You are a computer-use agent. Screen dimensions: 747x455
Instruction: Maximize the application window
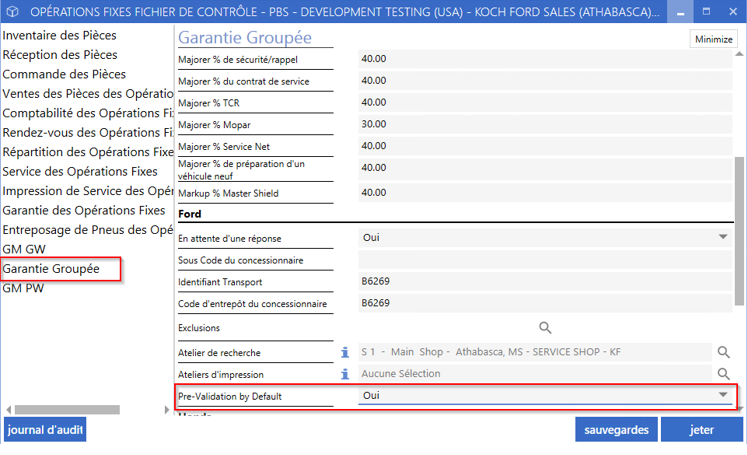(x=707, y=11)
